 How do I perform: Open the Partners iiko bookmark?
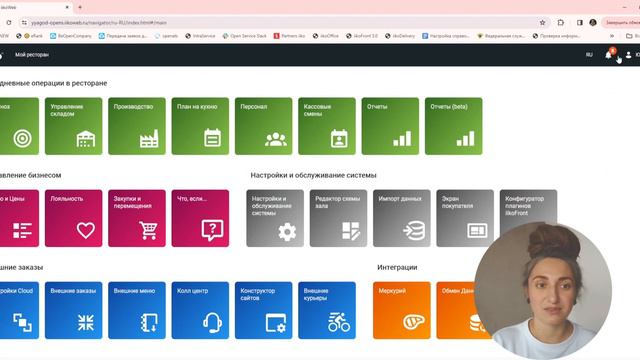point(289,36)
